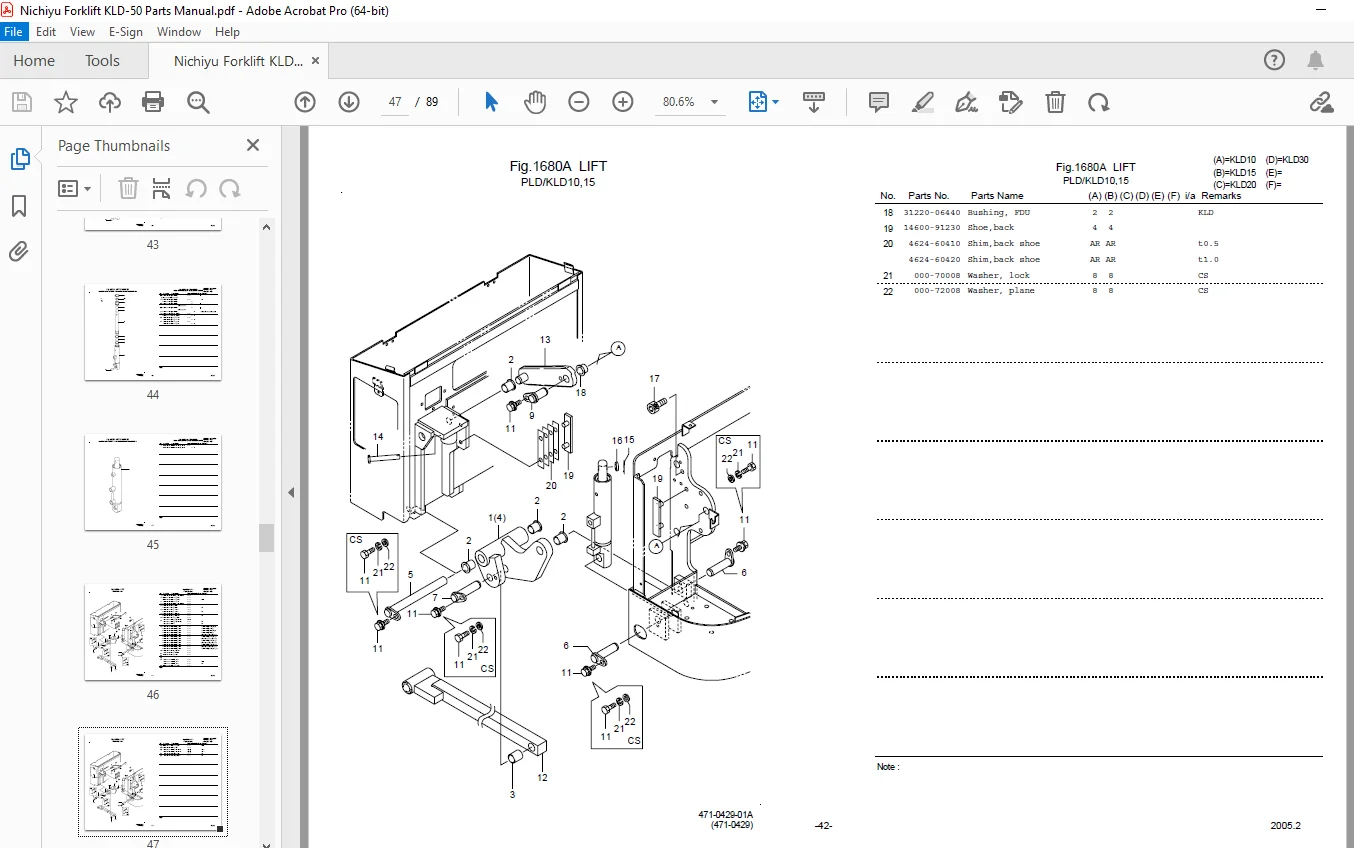Rotate the page clockwise icon
Image resolution: width=1354 pixels, height=848 pixels.
pos(1099,102)
